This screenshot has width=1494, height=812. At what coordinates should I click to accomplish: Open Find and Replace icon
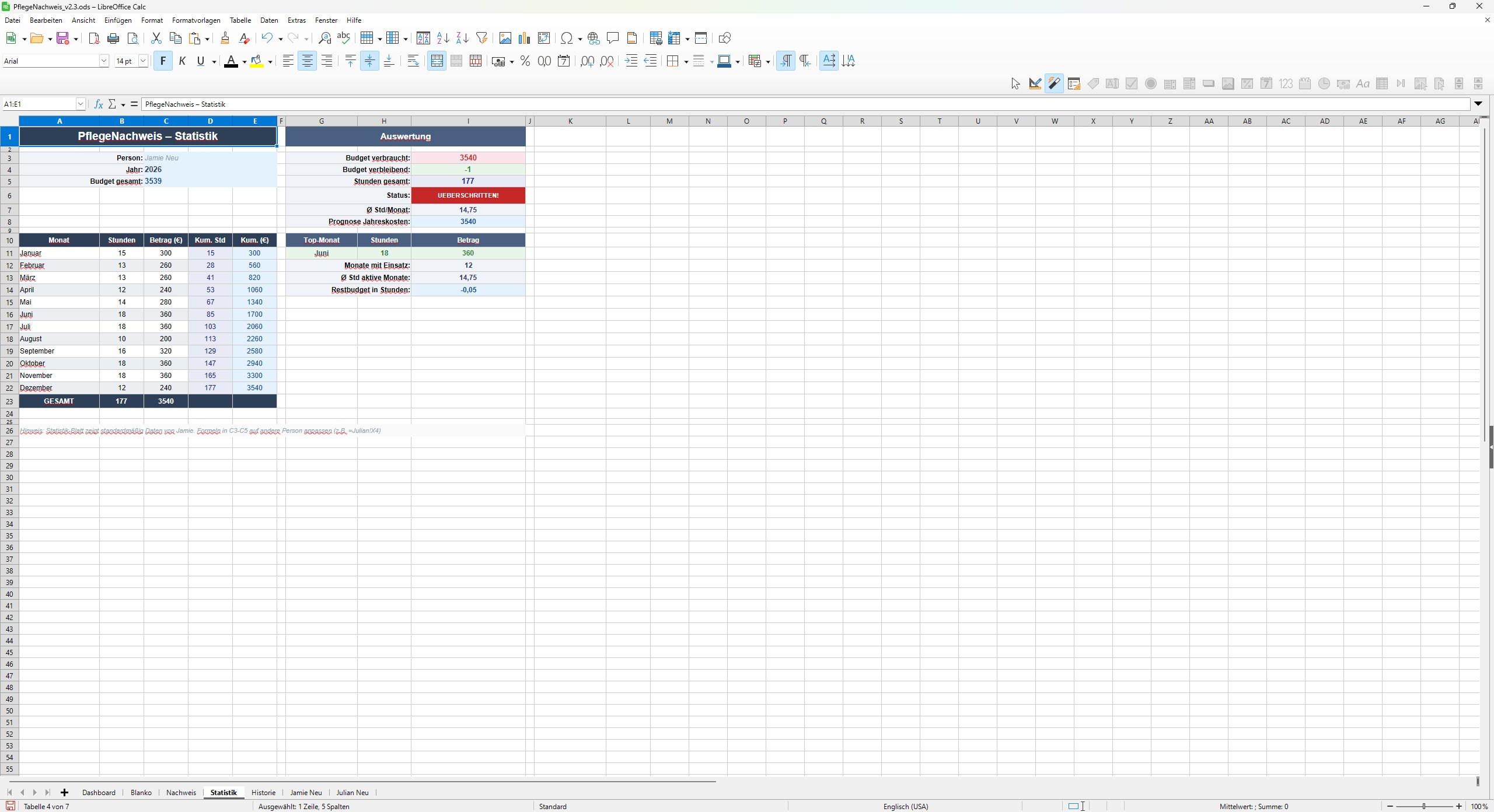click(x=324, y=38)
